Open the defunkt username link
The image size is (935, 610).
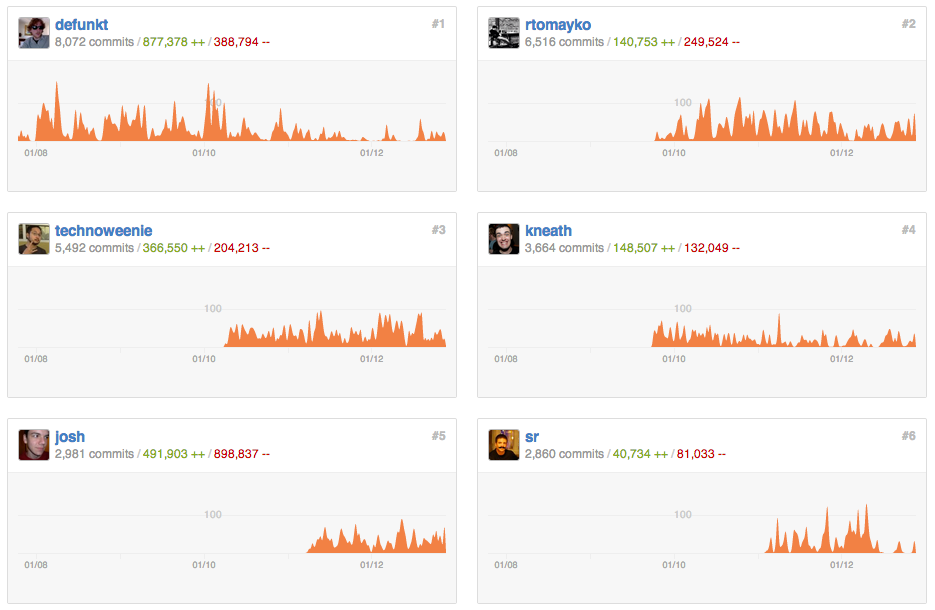[x=81, y=24]
